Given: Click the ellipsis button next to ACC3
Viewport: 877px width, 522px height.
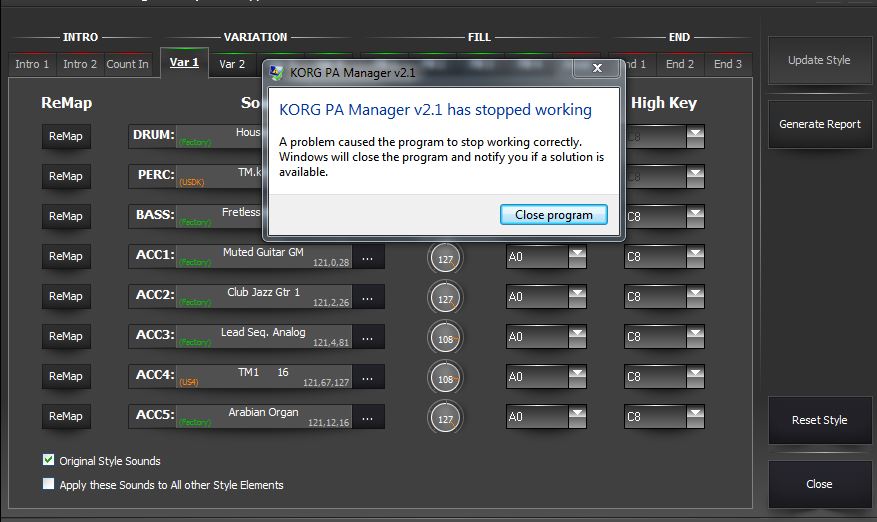Looking at the screenshot, I should tap(367, 337).
